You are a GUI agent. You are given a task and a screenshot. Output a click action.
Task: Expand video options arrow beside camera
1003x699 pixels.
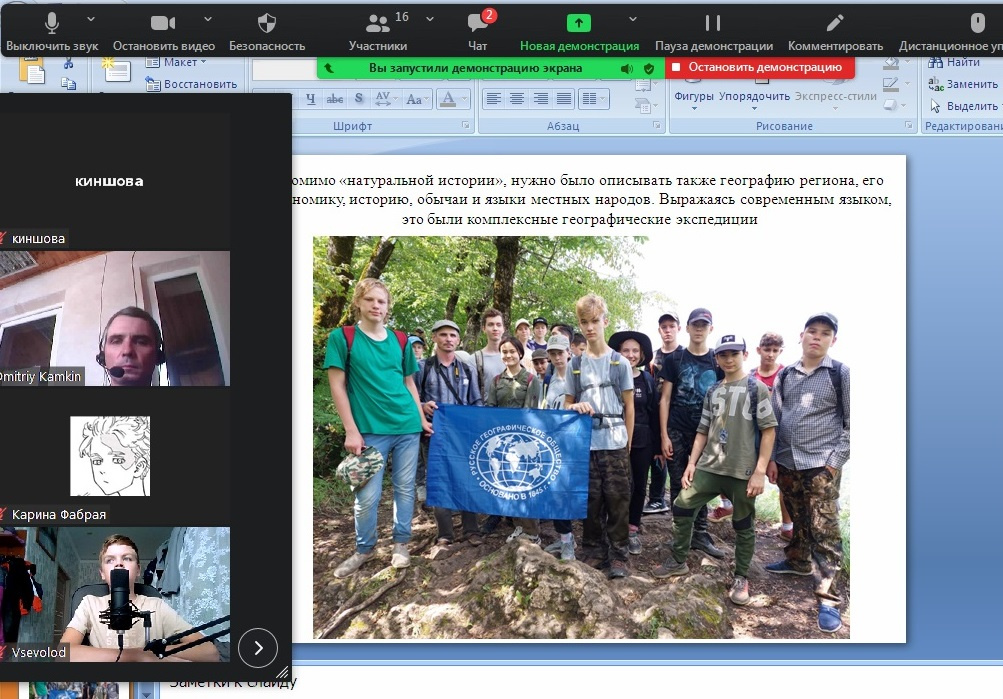click(208, 19)
